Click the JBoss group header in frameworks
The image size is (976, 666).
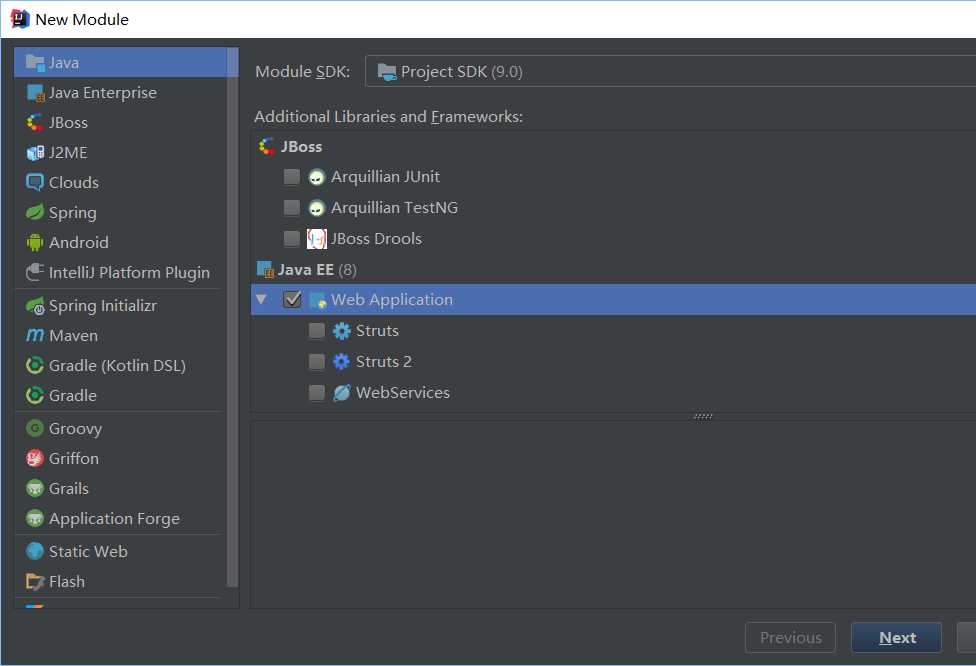301,147
